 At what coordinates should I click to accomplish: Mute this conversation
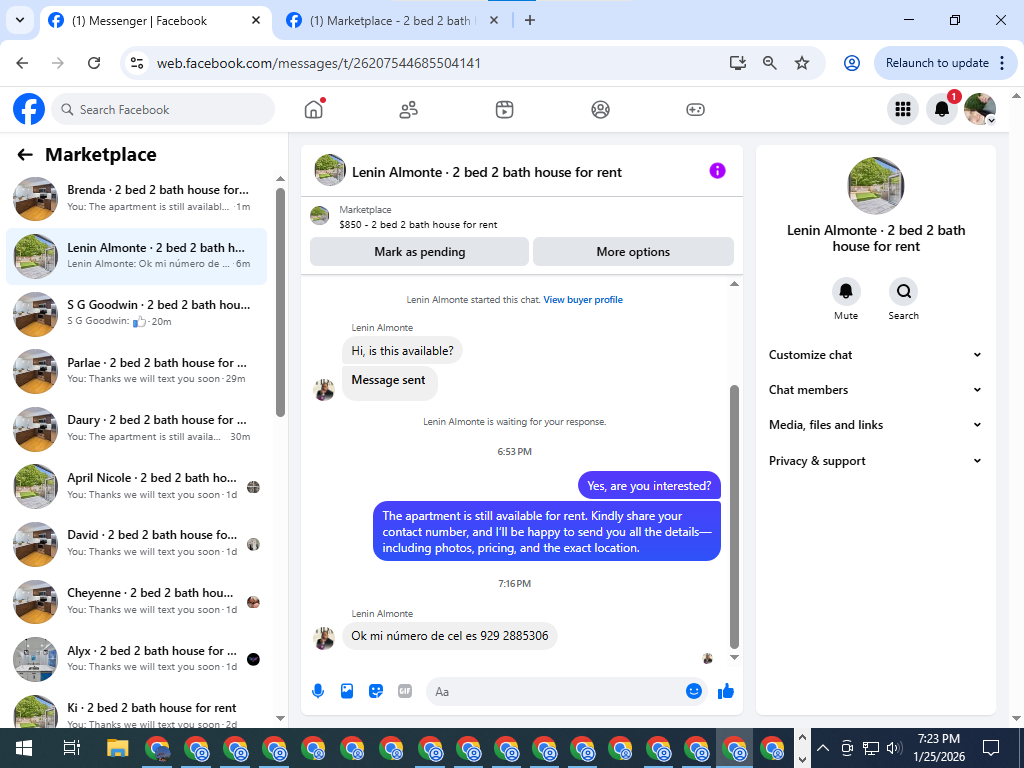[x=846, y=291]
